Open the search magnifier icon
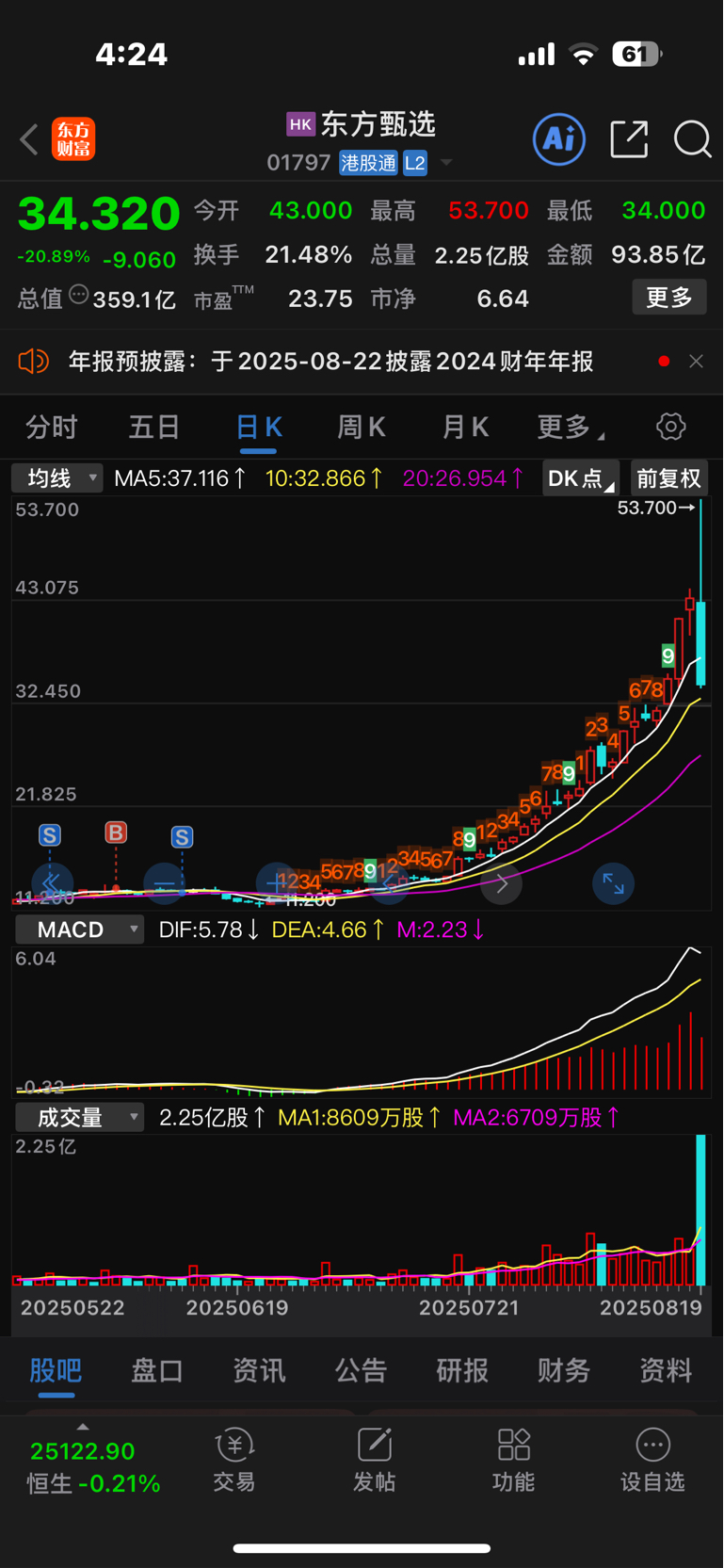Viewport: 724px width, 1568px height. point(692,139)
